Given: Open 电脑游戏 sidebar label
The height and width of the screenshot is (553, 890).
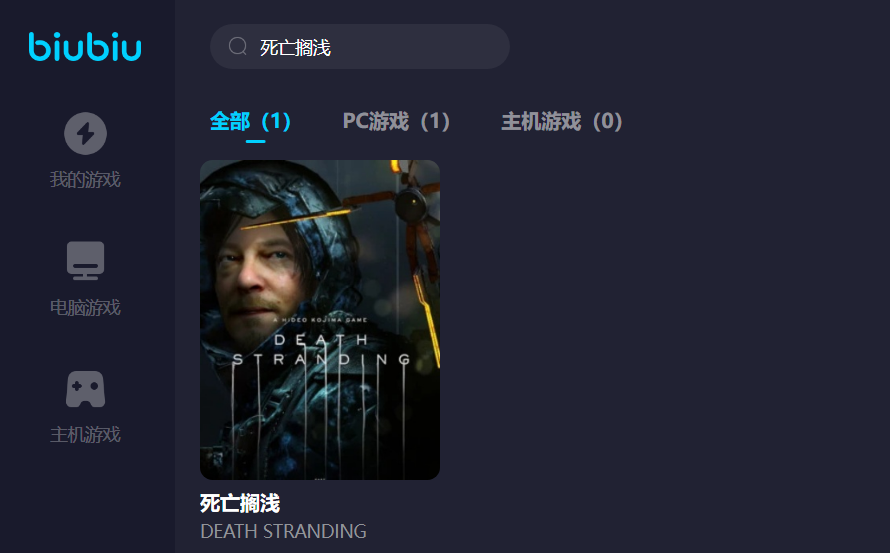Looking at the screenshot, I should pos(85,307).
